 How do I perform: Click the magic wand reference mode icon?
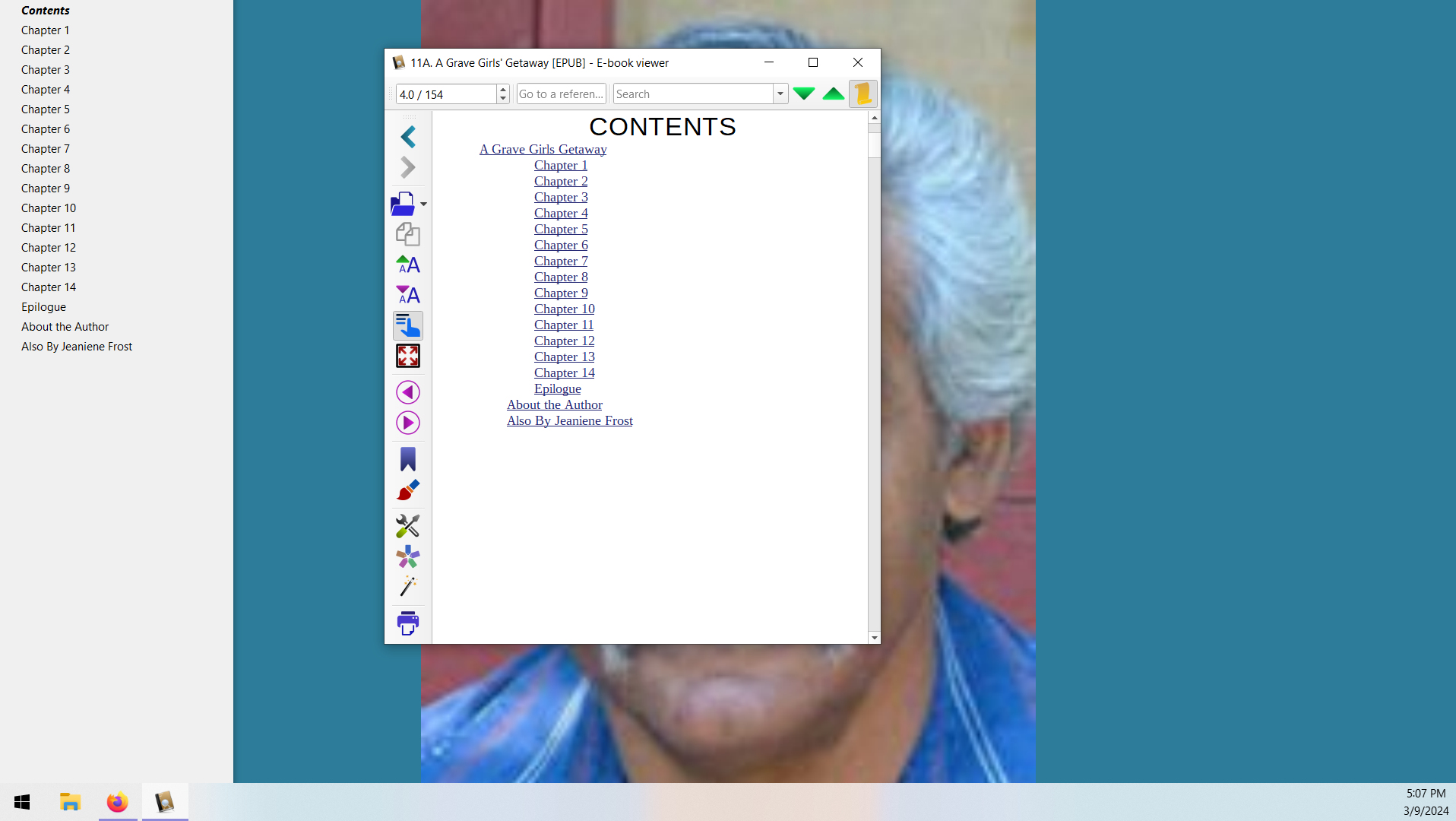click(408, 587)
